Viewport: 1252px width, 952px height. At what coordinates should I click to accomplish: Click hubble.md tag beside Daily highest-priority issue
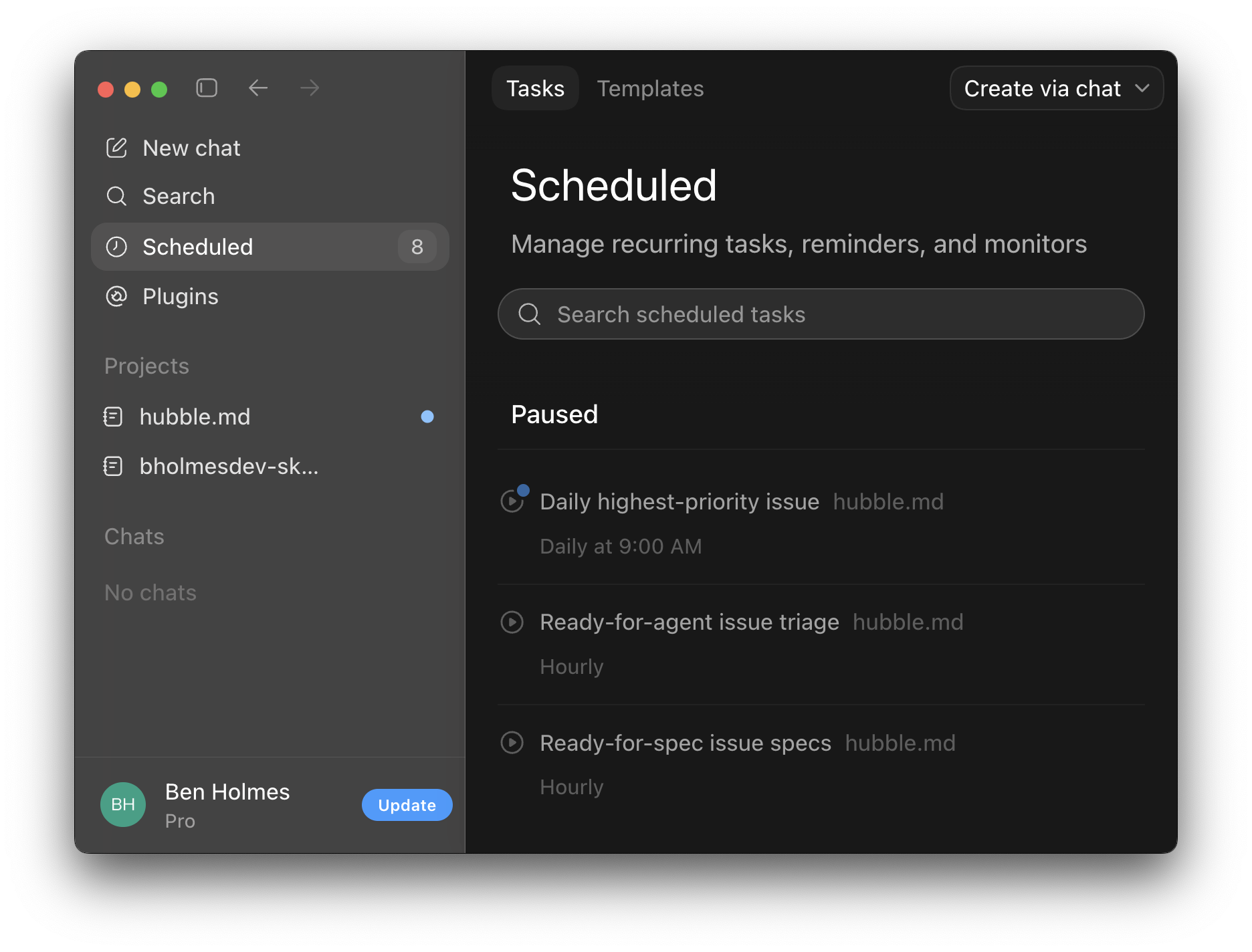pyautogui.click(x=888, y=501)
